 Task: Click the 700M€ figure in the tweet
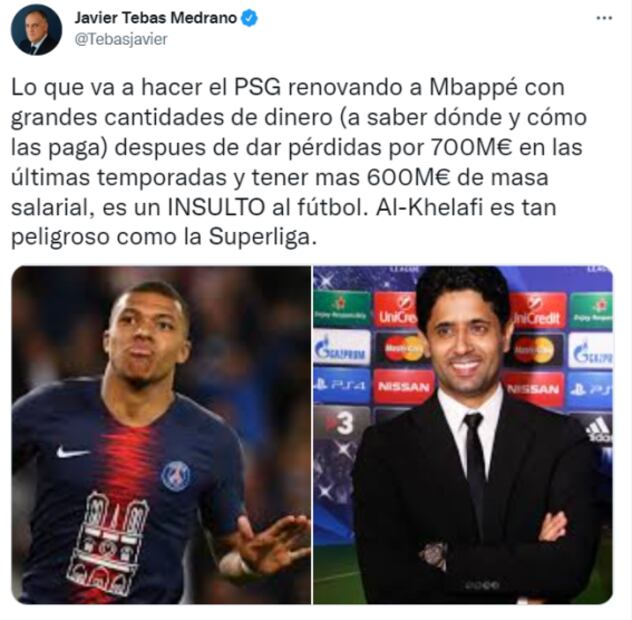(x=472, y=148)
